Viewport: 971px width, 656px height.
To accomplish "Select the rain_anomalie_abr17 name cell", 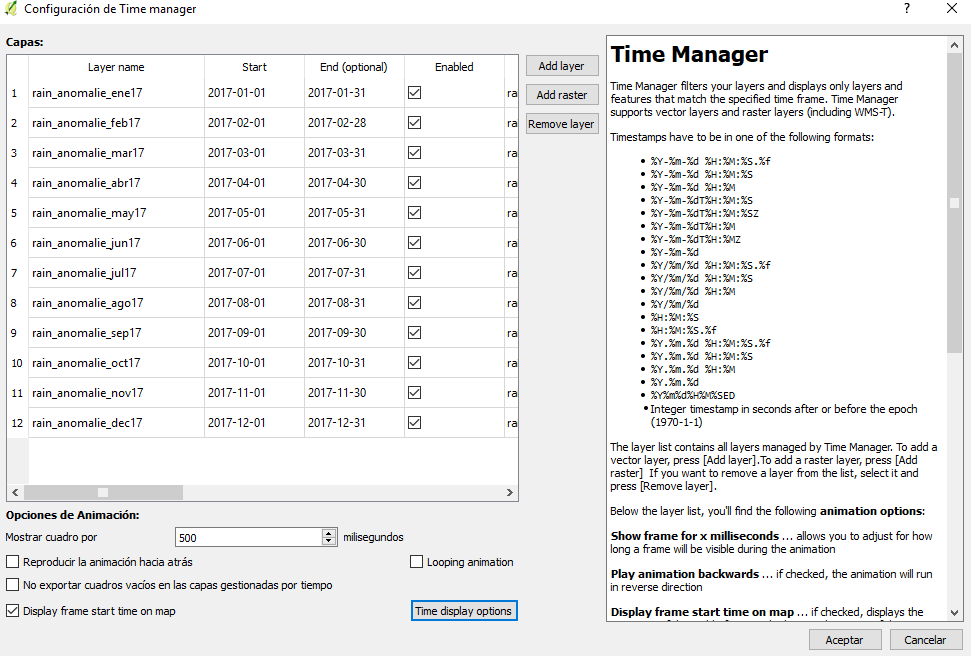I will (116, 183).
